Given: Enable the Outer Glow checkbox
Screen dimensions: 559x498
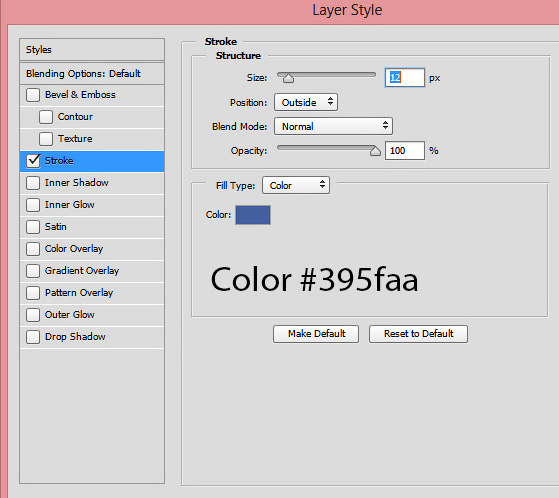Looking at the screenshot, I should point(33,315).
